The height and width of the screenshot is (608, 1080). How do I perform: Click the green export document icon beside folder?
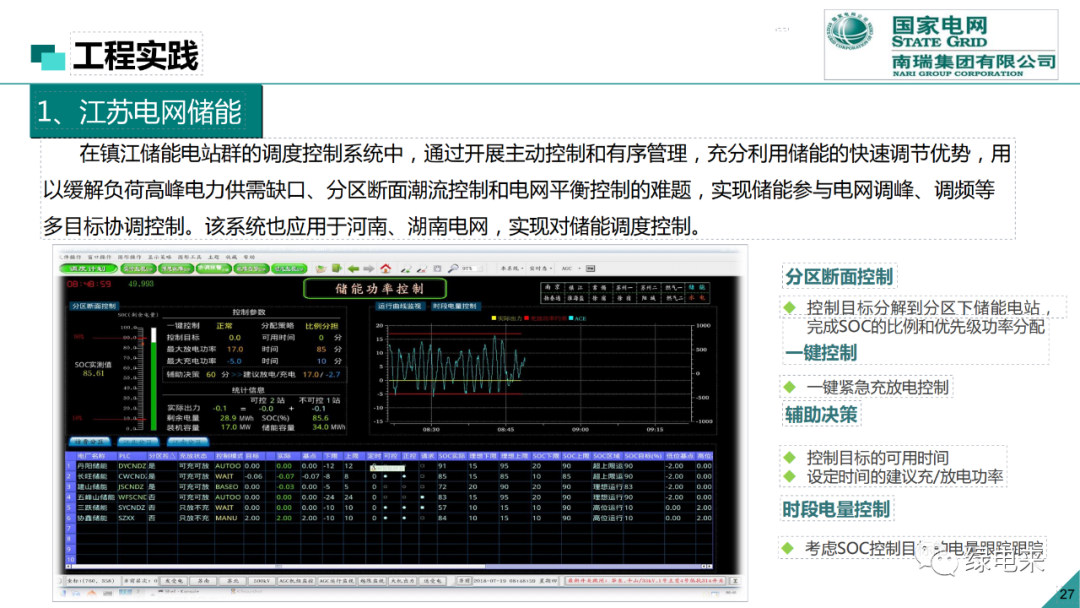tap(337, 268)
